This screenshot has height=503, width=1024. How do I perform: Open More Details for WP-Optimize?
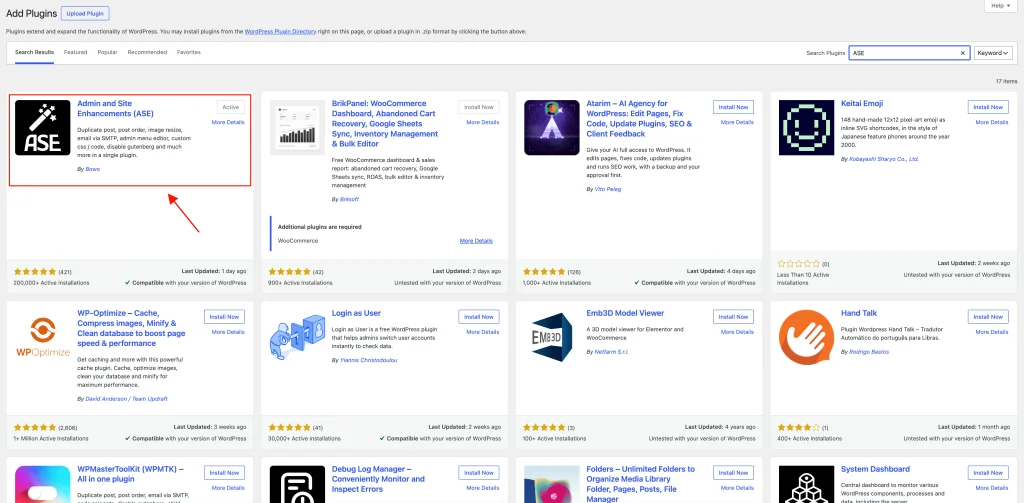[228, 332]
